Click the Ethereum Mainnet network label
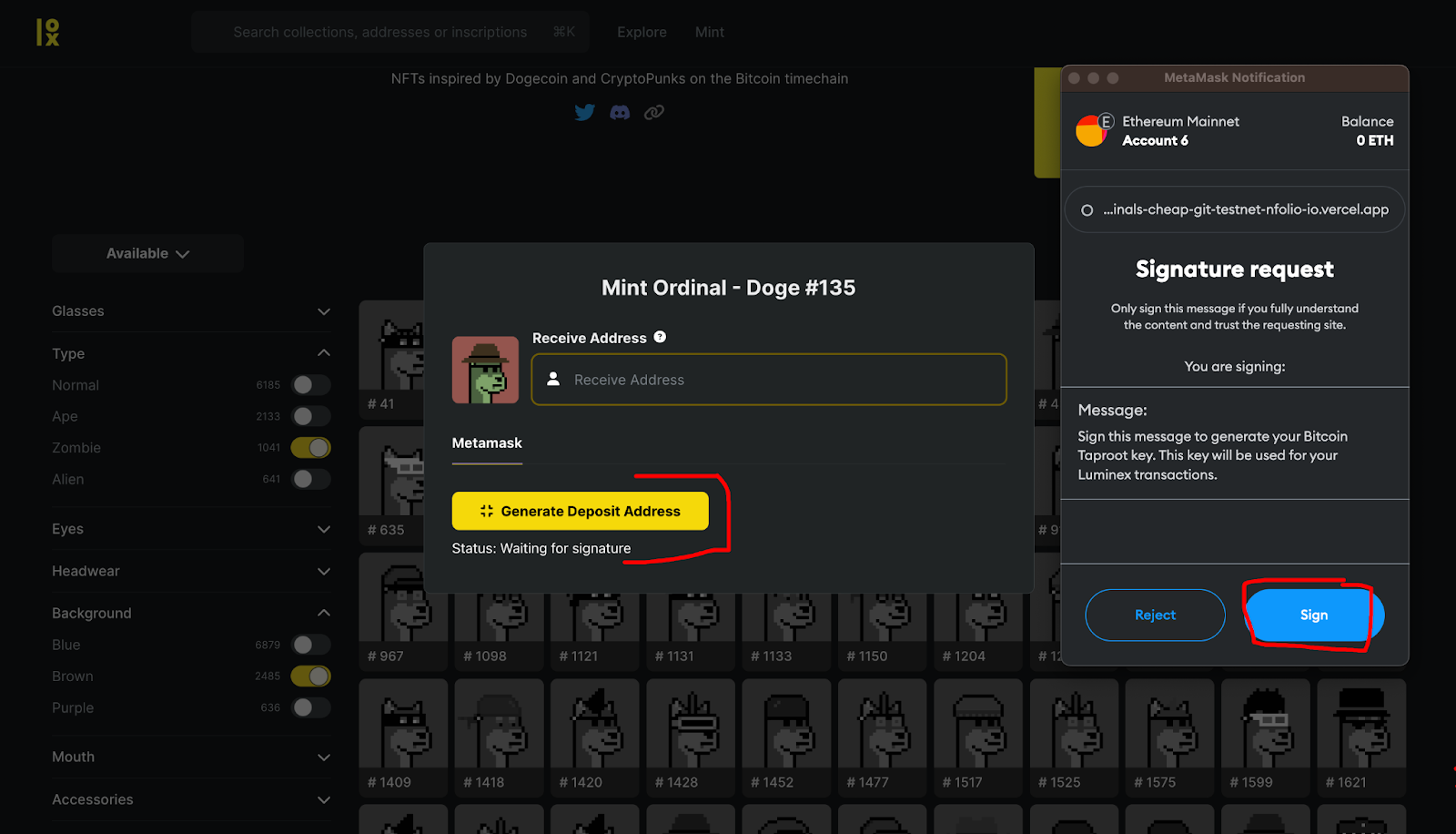This screenshot has height=834, width=1456. tap(1180, 121)
